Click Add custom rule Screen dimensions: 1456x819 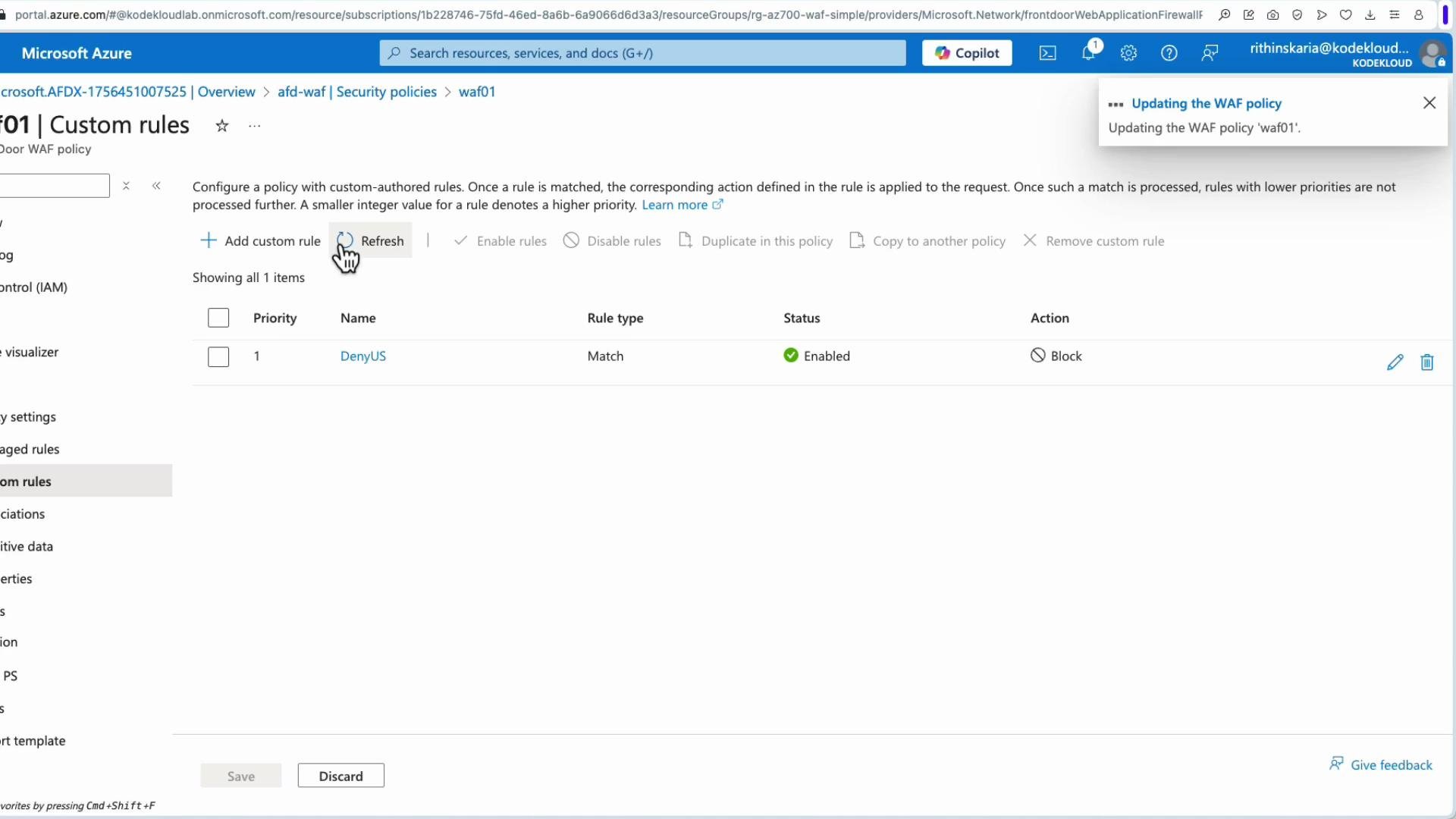pyautogui.click(x=260, y=241)
